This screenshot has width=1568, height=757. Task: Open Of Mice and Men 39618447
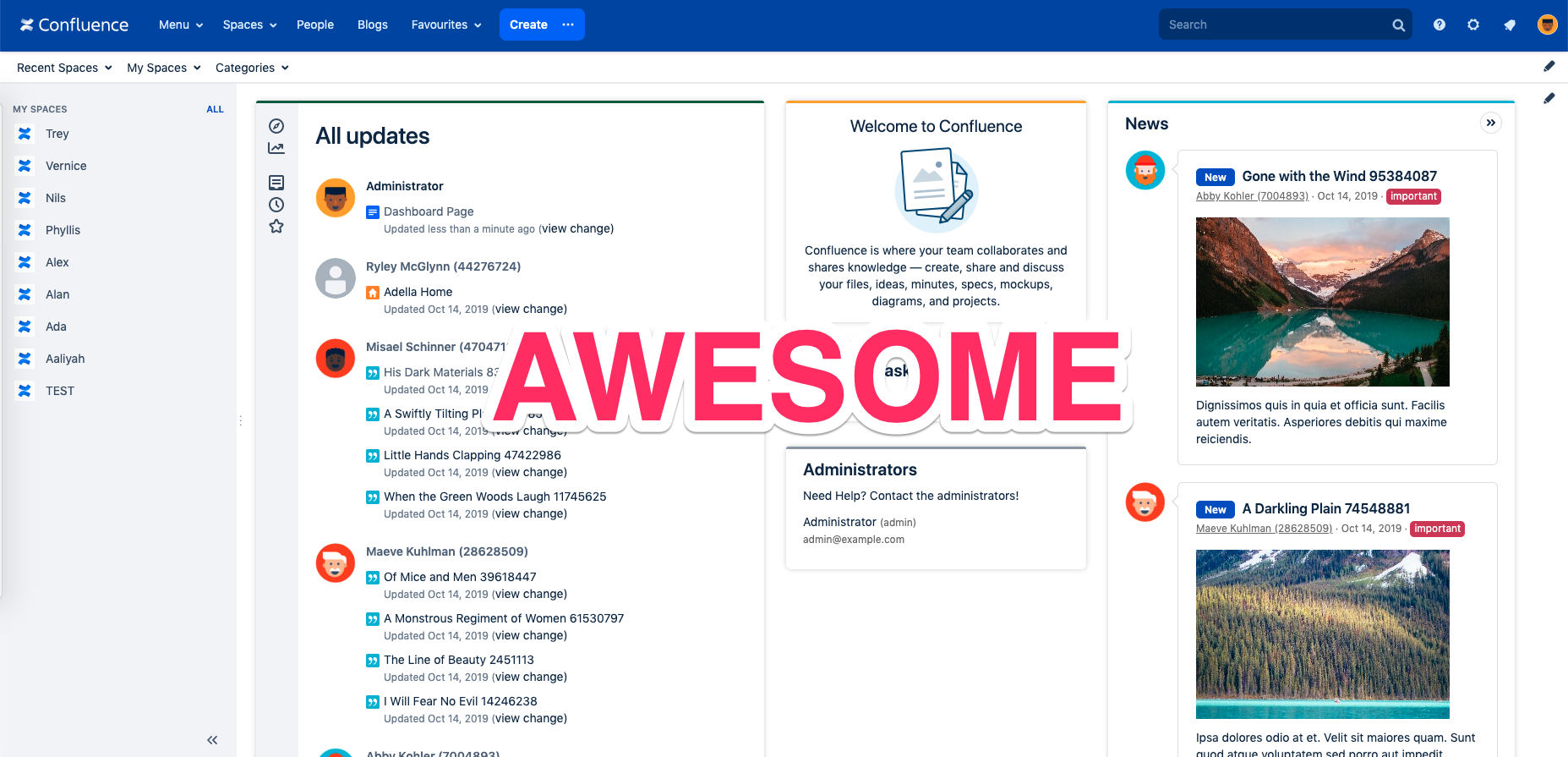pos(460,577)
